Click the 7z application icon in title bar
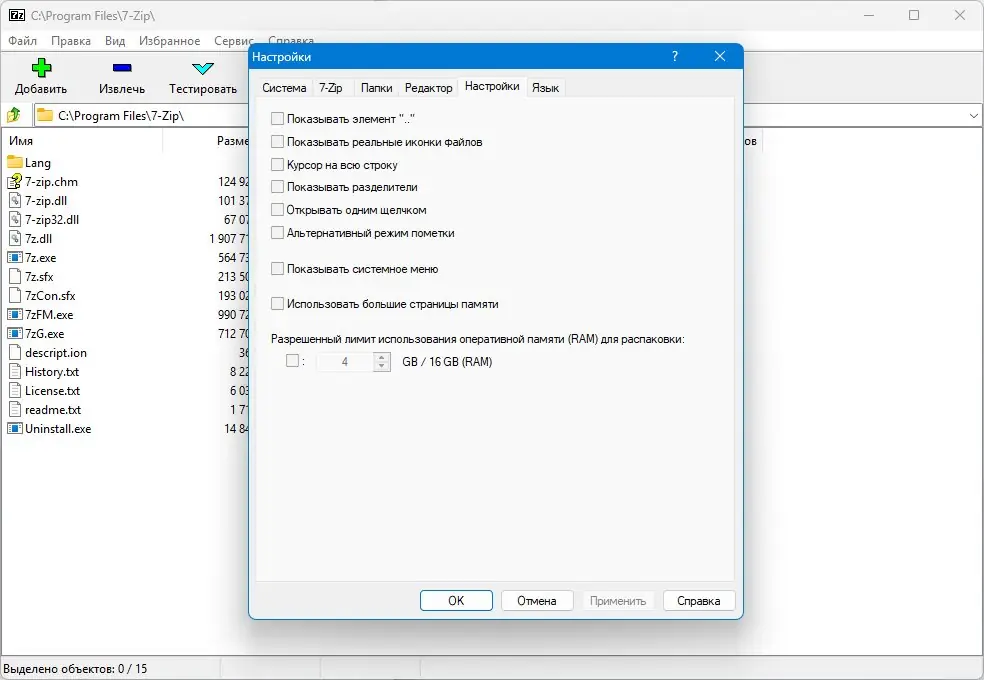This screenshot has width=984, height=680. pos(17,15)
